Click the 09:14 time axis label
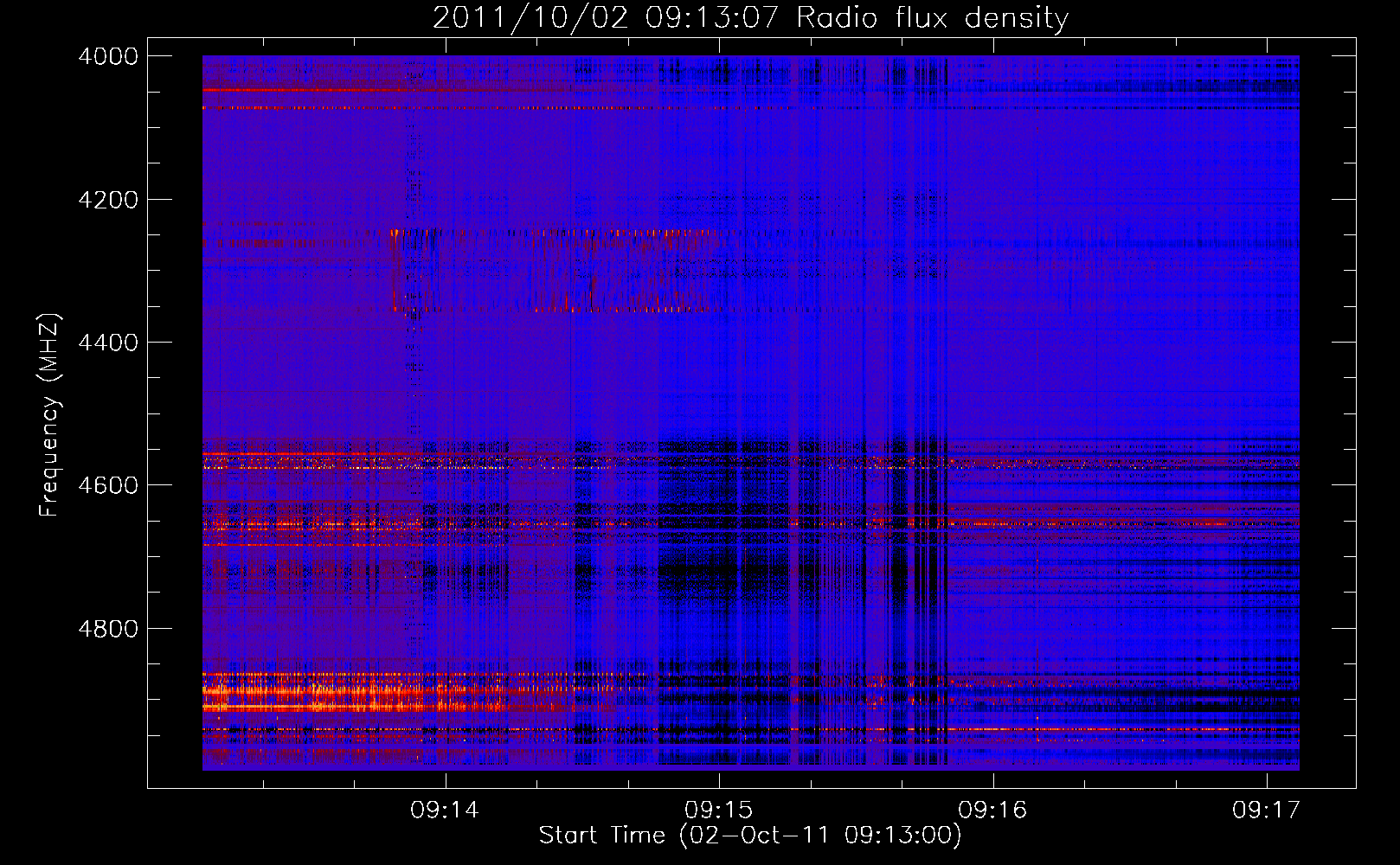1400x865 pixels. point(445,811)
